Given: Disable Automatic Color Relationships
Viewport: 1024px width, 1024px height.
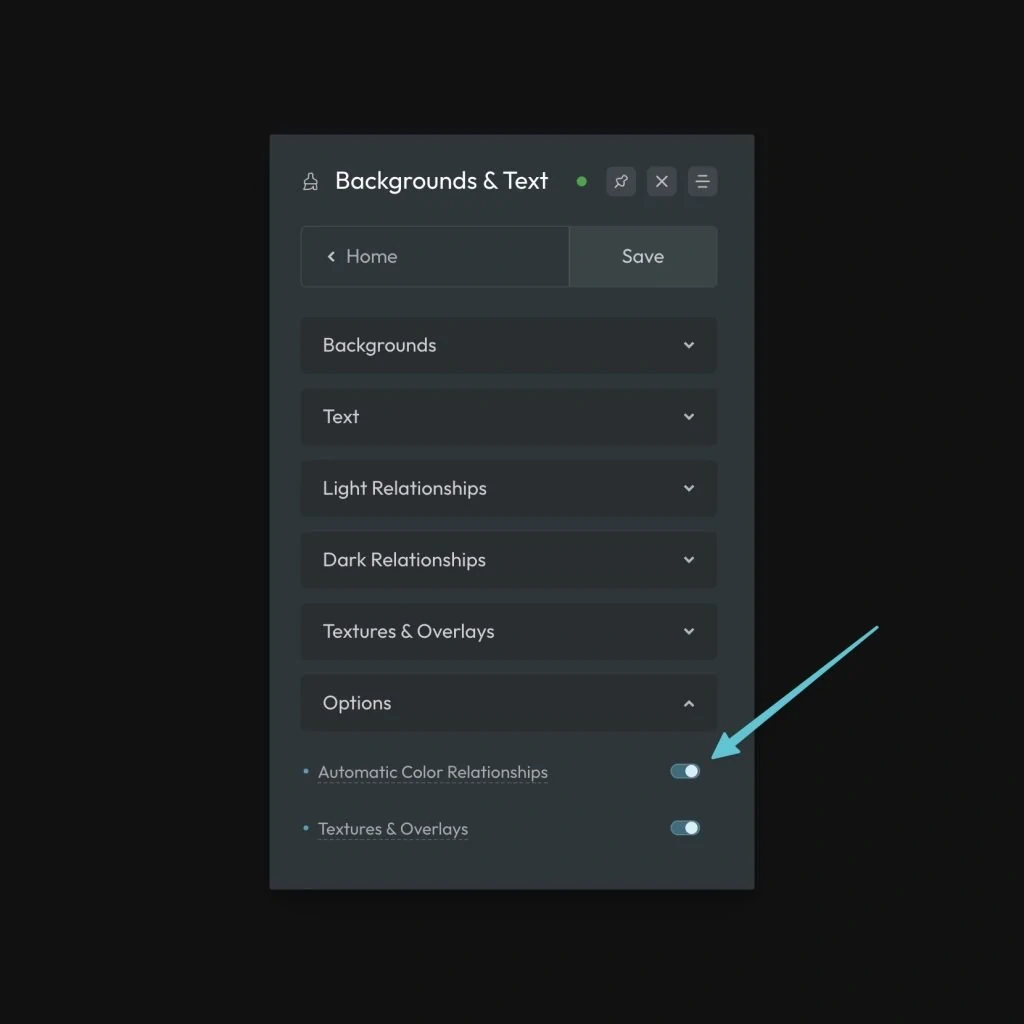Looking at the screenshot, I should (x=684, y=771).
